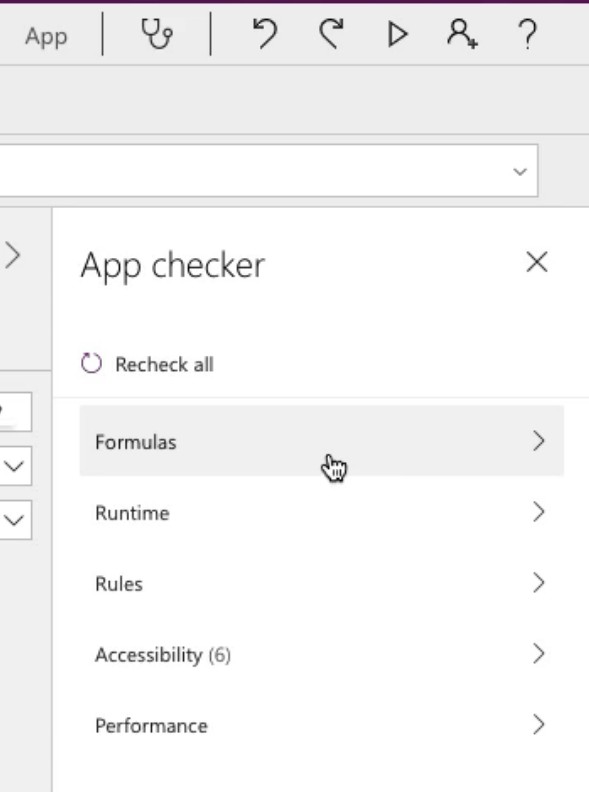
Task: Preview the app with play icon
Action: pos(398,34)
